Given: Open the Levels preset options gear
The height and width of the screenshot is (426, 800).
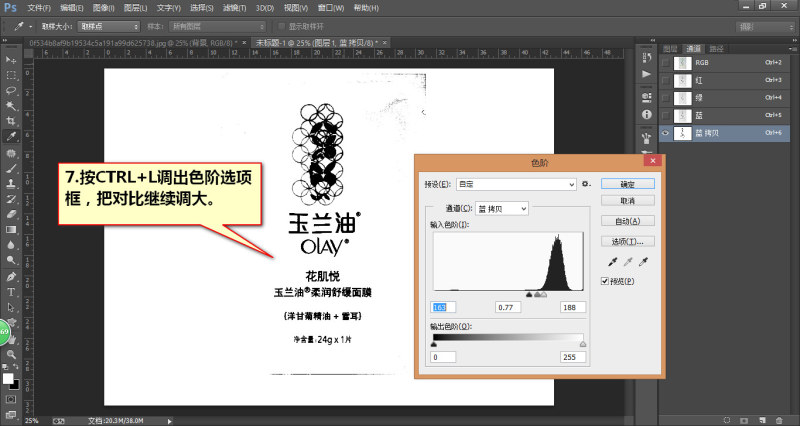Looking at the screenshot, I should [586, 184].
